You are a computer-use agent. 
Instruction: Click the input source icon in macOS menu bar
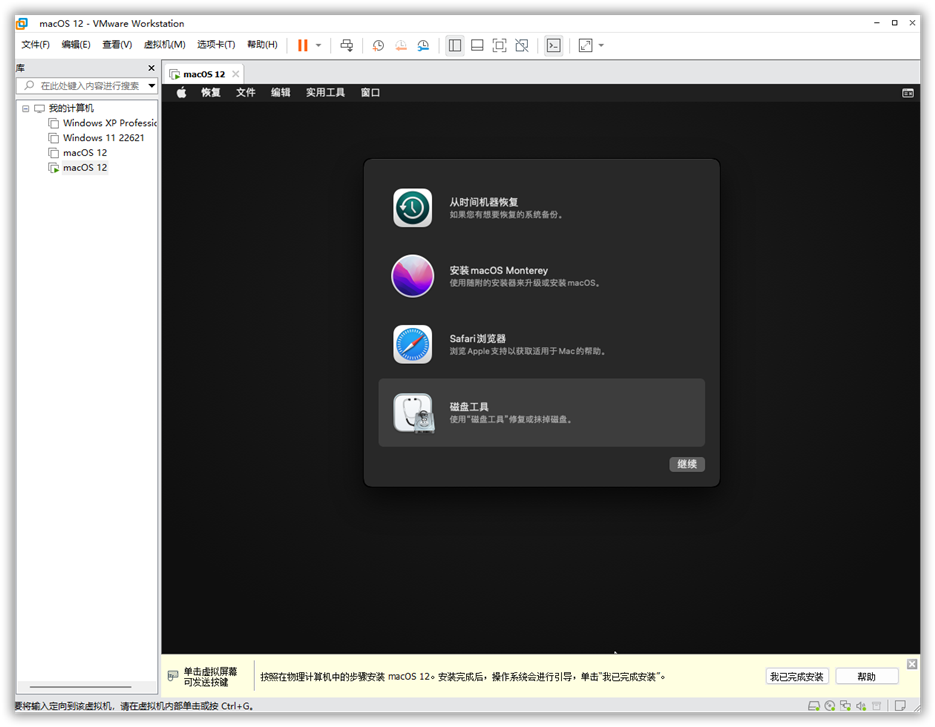(x=908, y=93)
